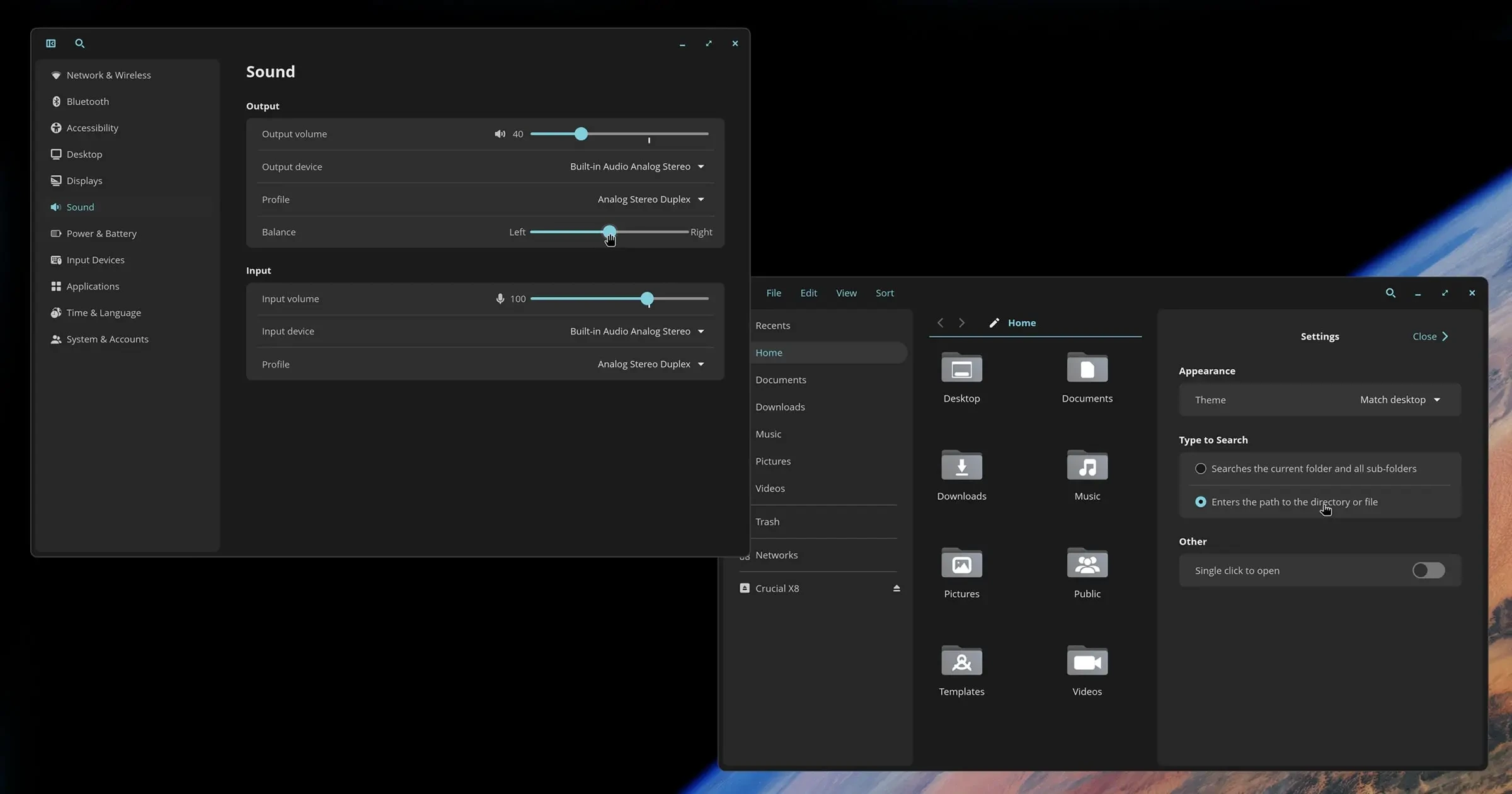Click the Desktop monitor icon in Settings sidebar
Viewport: 1512px width, 794px height.
(56, 154)
